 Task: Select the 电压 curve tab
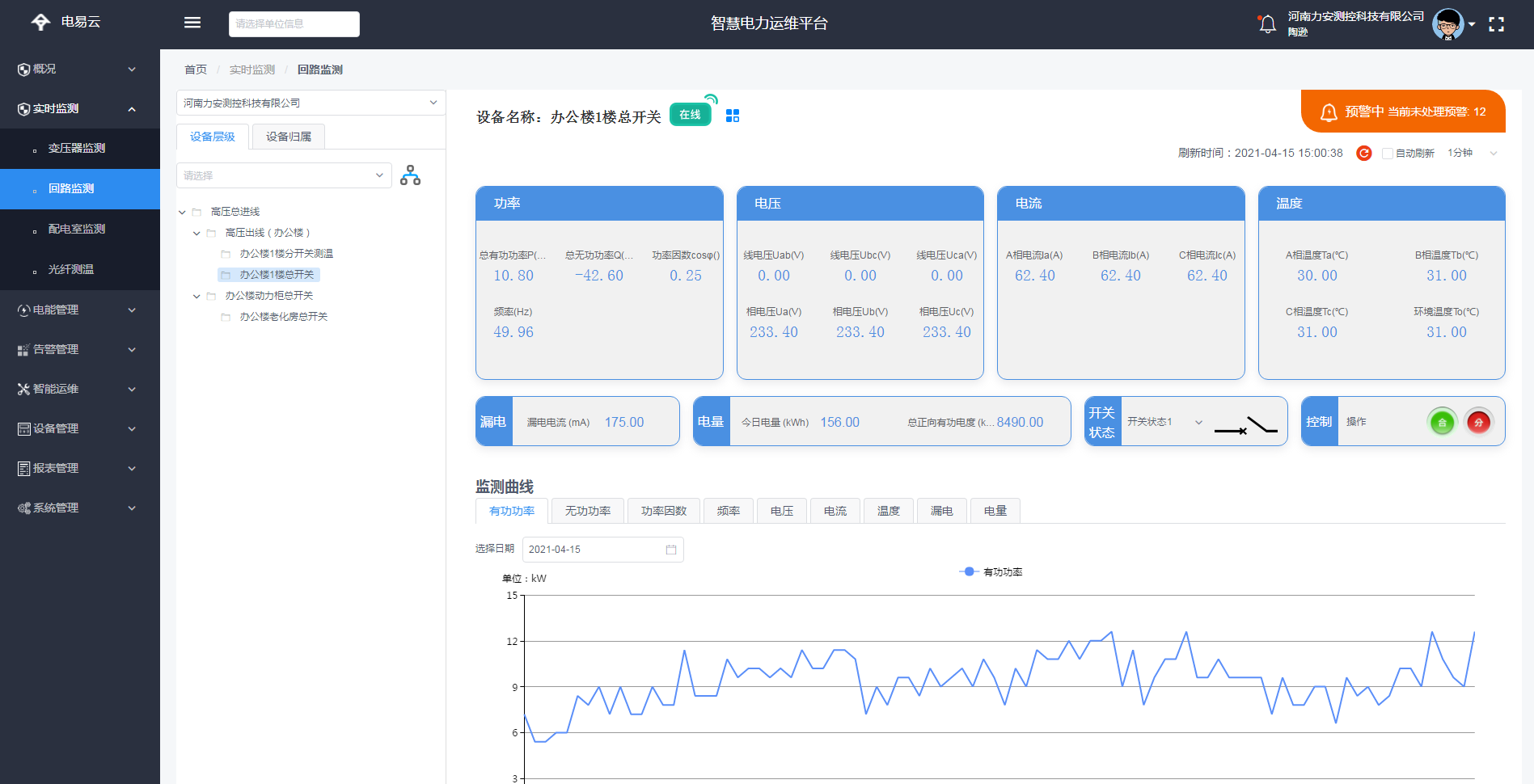tap(781, 511)
